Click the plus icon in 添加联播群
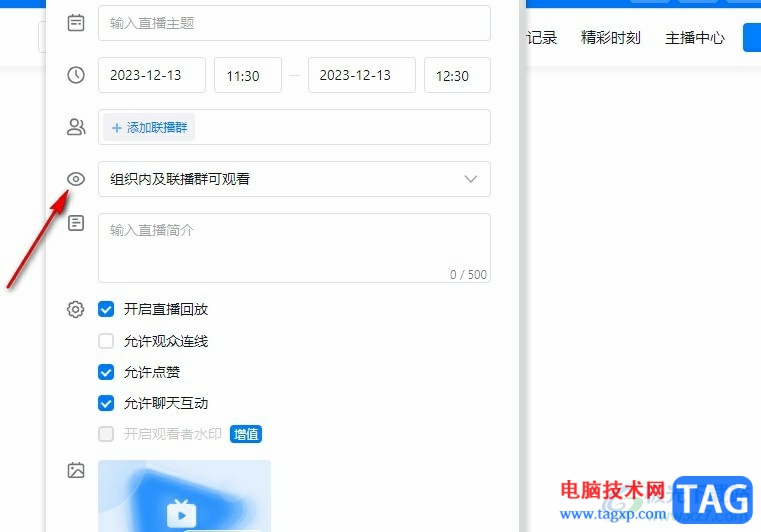This screenshot has width=761, height=532. pyautogui.click(x=116, y=128)
